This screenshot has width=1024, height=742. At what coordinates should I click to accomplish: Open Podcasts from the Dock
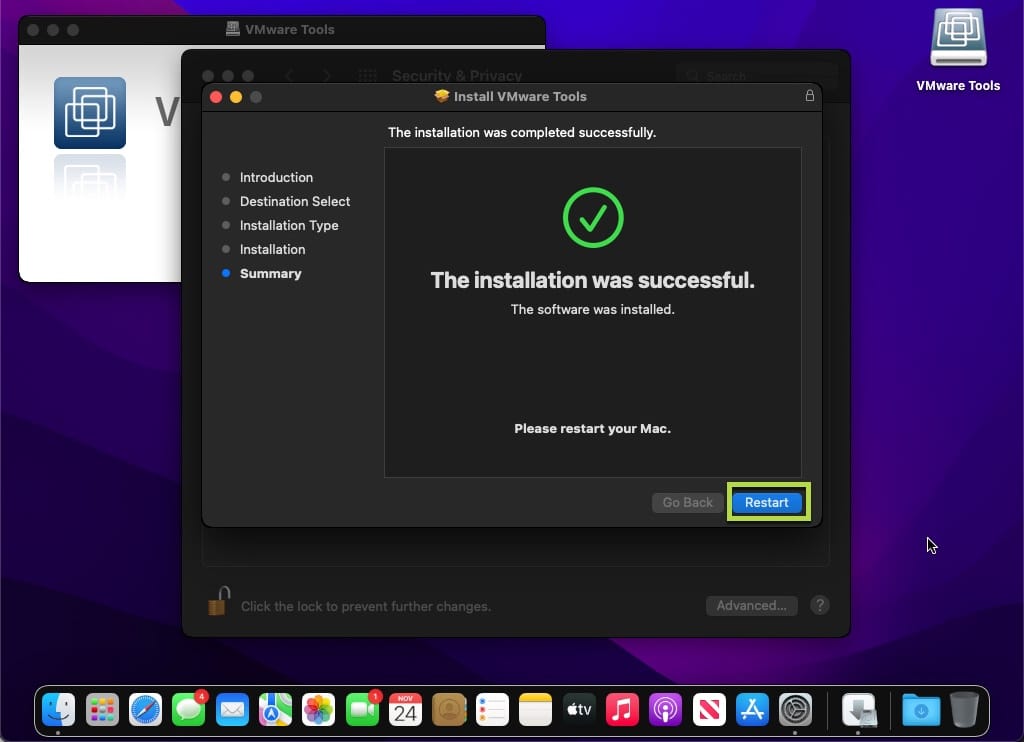(665, 709)
